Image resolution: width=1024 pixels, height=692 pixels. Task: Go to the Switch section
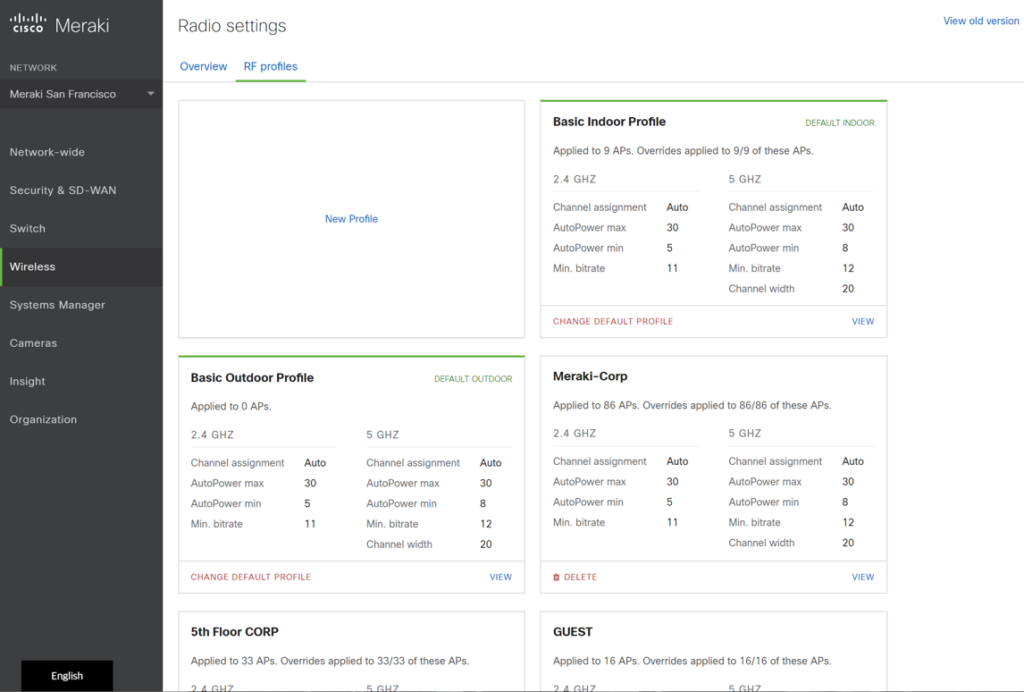pos(28,228)
